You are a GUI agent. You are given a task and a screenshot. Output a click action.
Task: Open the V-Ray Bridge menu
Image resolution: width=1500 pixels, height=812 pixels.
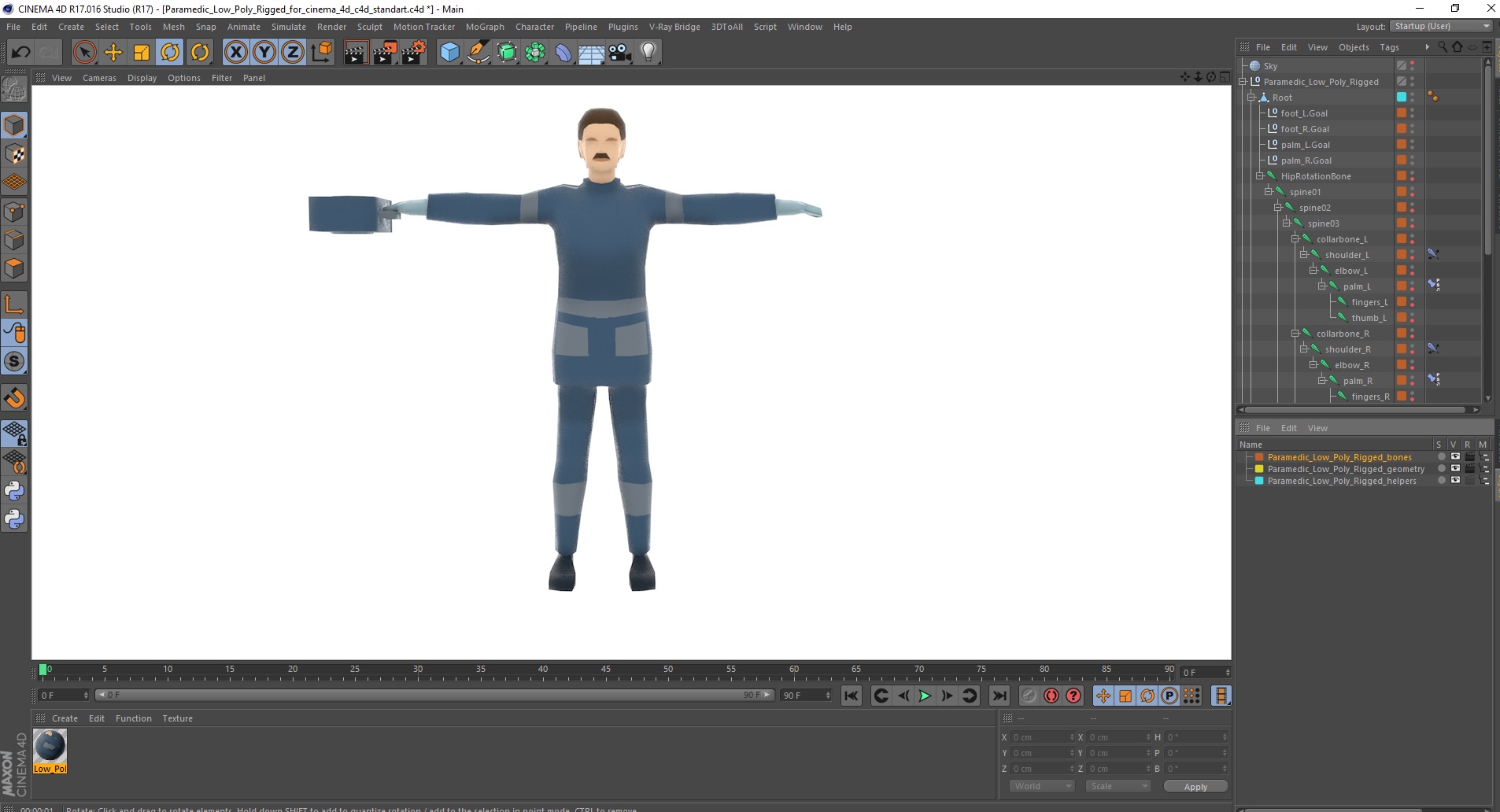point(674,27)
